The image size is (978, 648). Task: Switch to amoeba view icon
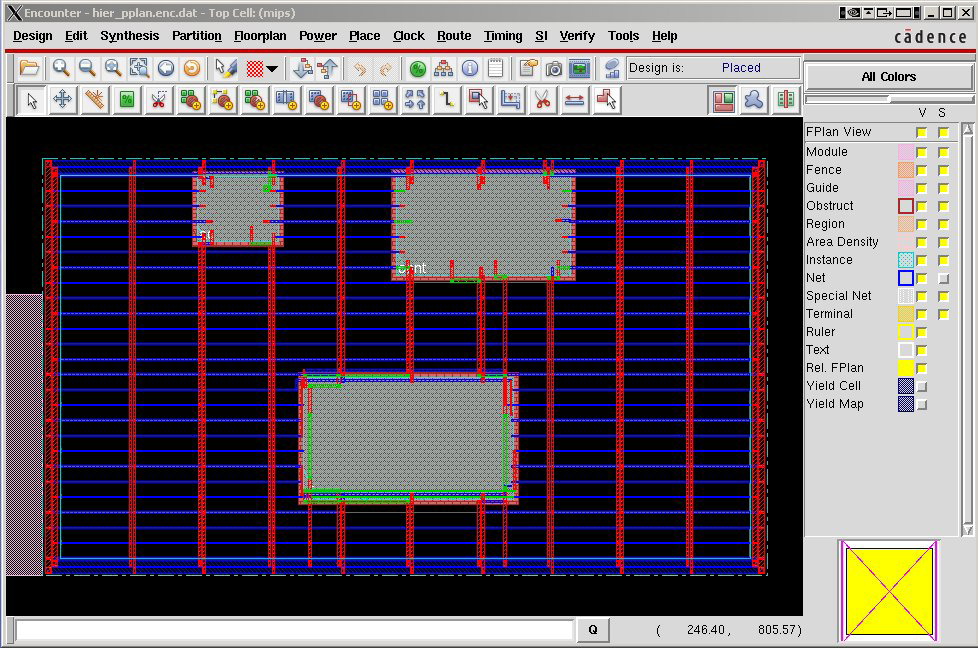[x=754, y=100]
